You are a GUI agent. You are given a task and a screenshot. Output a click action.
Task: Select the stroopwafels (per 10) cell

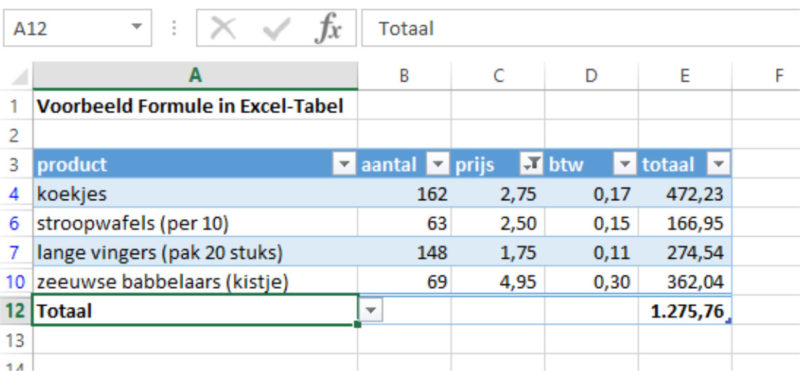(x=195, y=223)
